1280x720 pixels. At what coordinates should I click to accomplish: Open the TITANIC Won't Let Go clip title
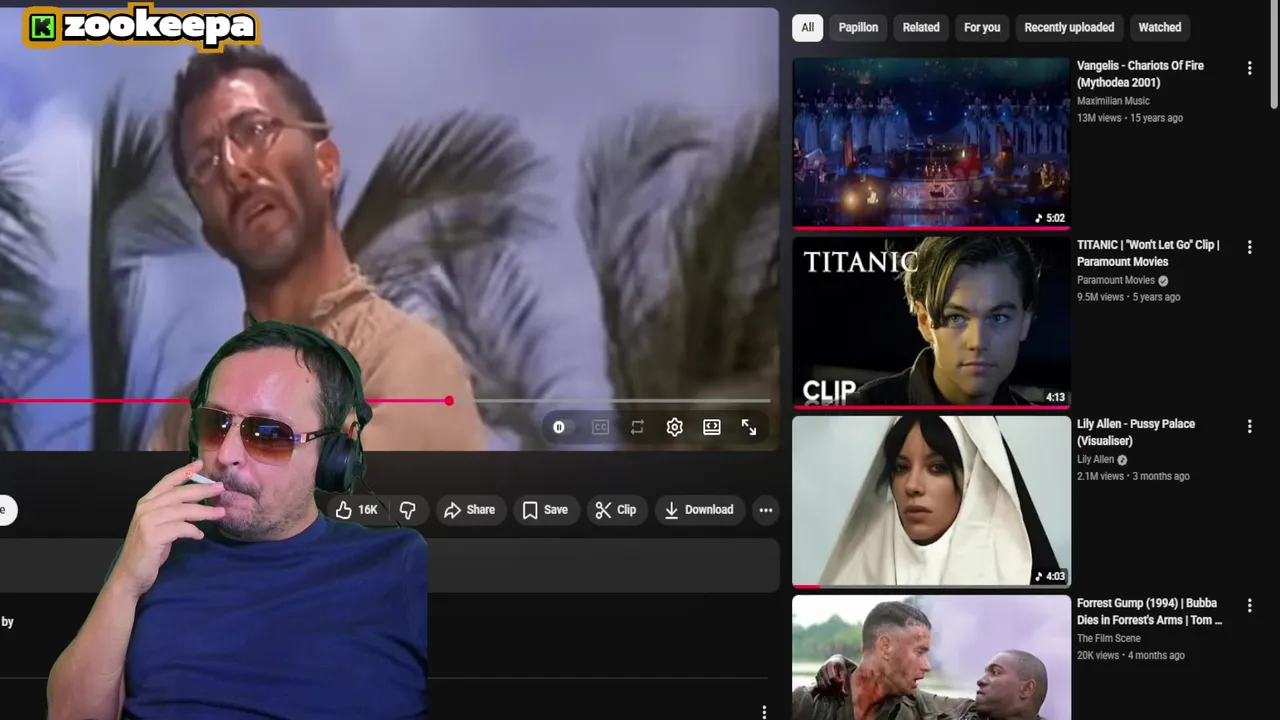tap(1148, 253)
